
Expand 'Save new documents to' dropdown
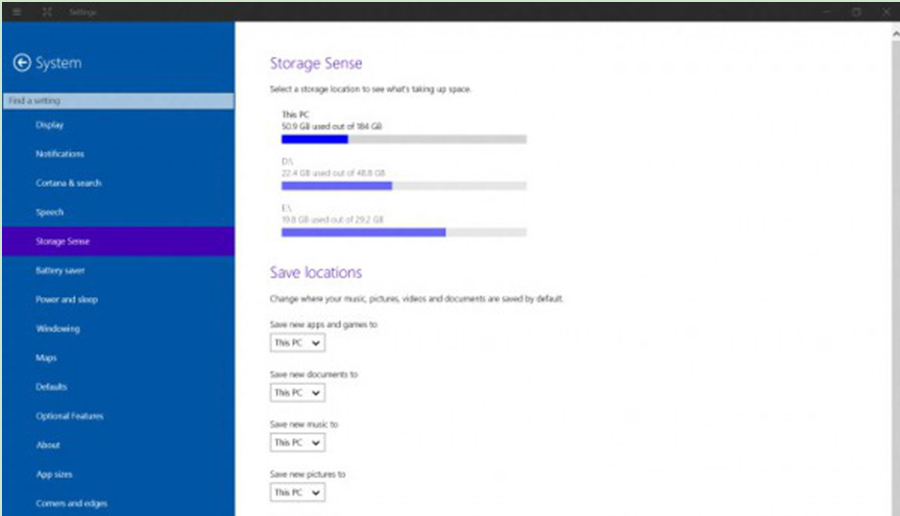(x=297, y=393)
